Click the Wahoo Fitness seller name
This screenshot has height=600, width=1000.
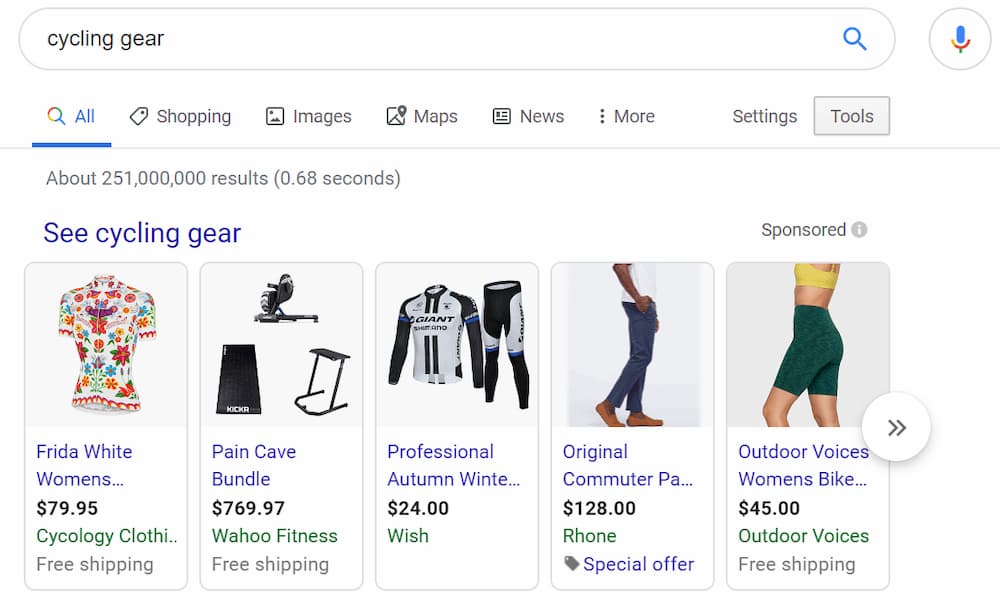point(275,536)
